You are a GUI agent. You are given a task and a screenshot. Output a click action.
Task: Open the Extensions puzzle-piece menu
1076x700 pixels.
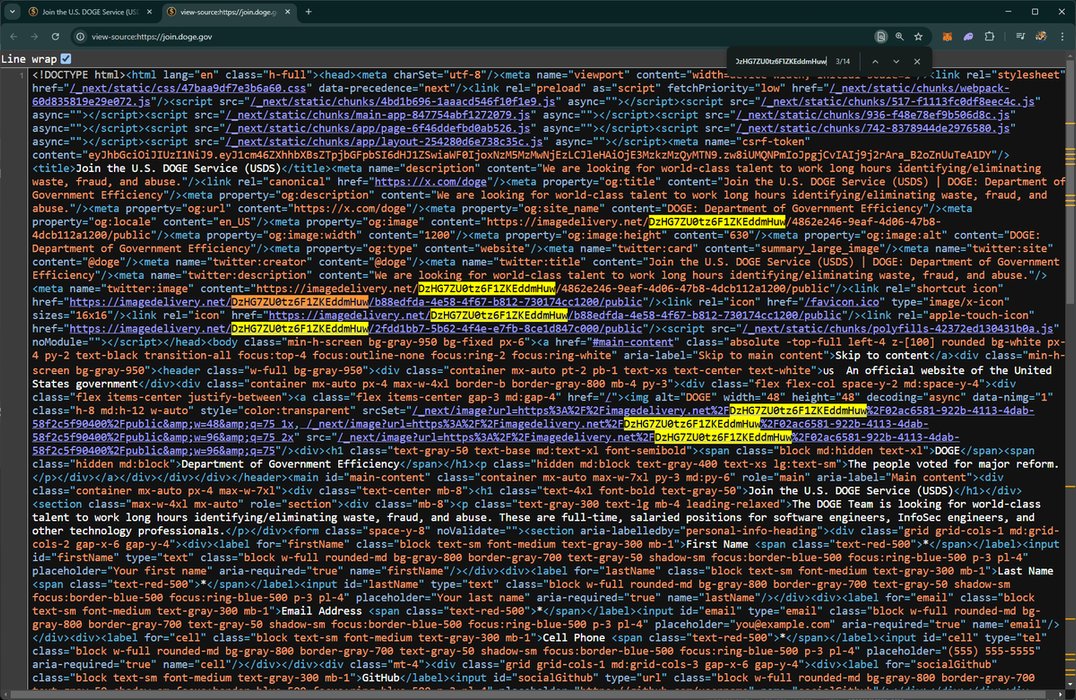(x=990, y=36)
